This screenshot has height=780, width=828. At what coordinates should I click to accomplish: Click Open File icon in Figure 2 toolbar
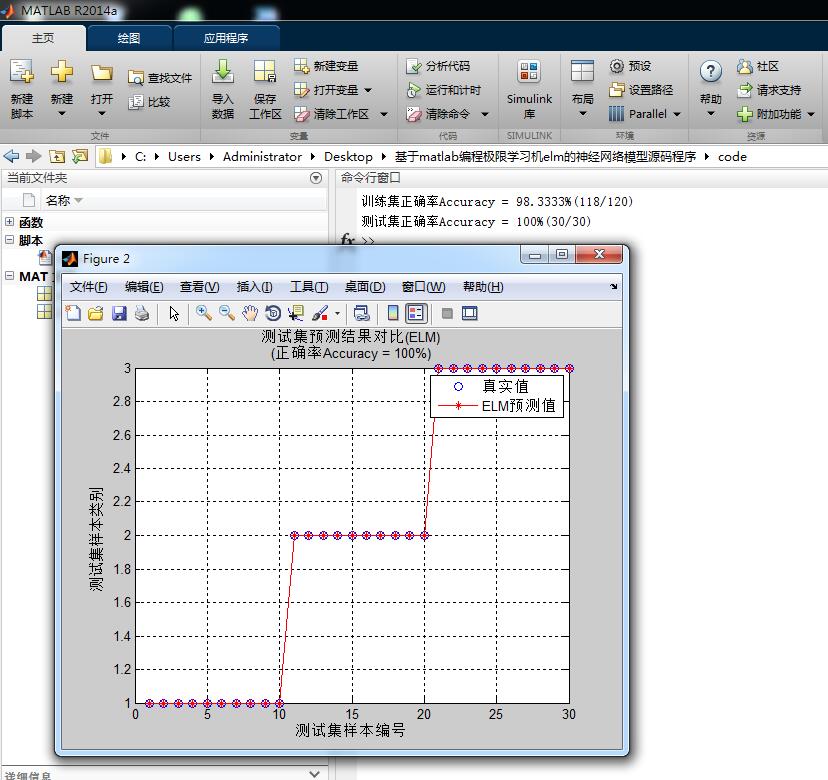point(96,313)
